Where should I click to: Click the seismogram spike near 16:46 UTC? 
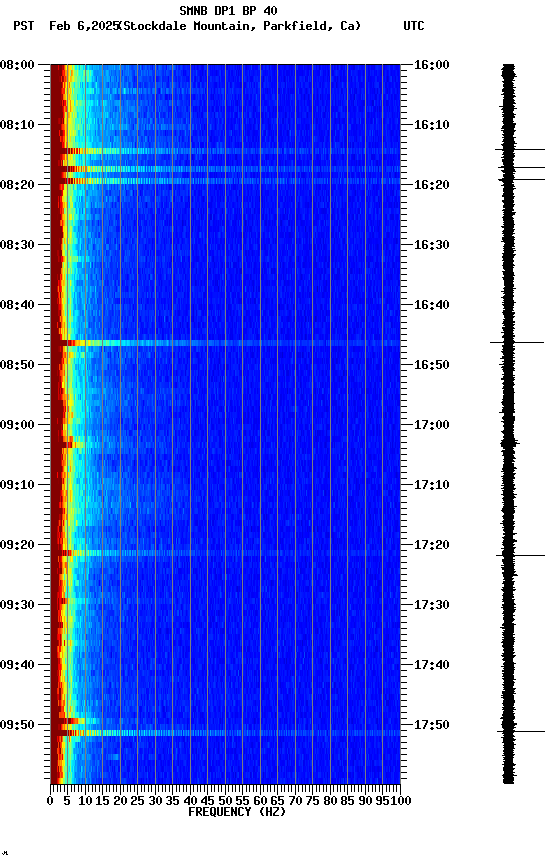coord(517,343)
